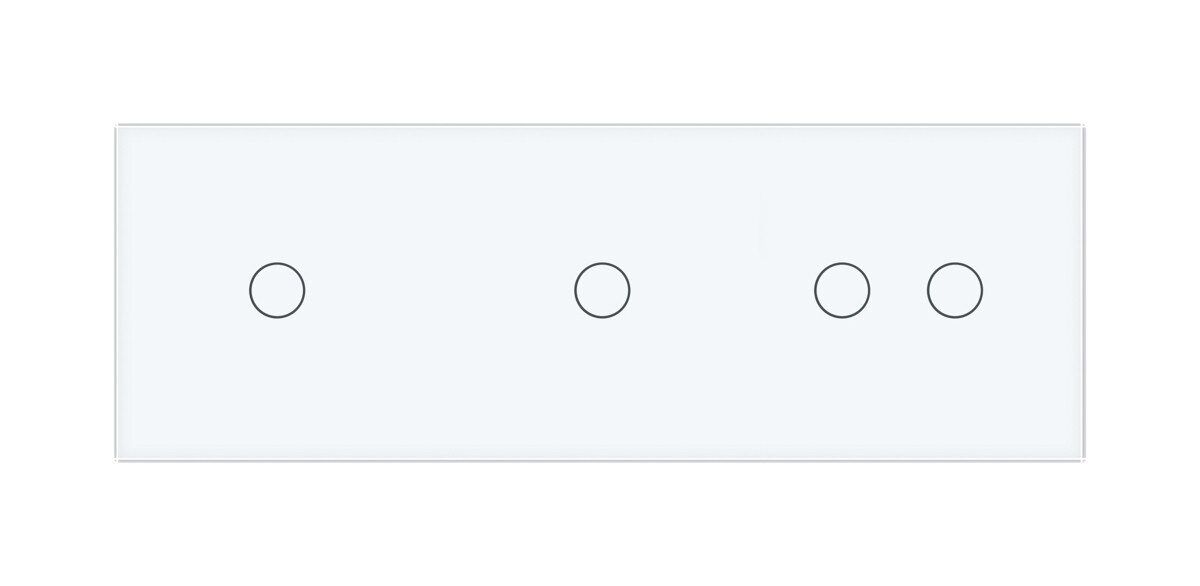The image size is (1200, 586).
Task: Click the left edge of the glass panel
Action: [x=116, y=292]
